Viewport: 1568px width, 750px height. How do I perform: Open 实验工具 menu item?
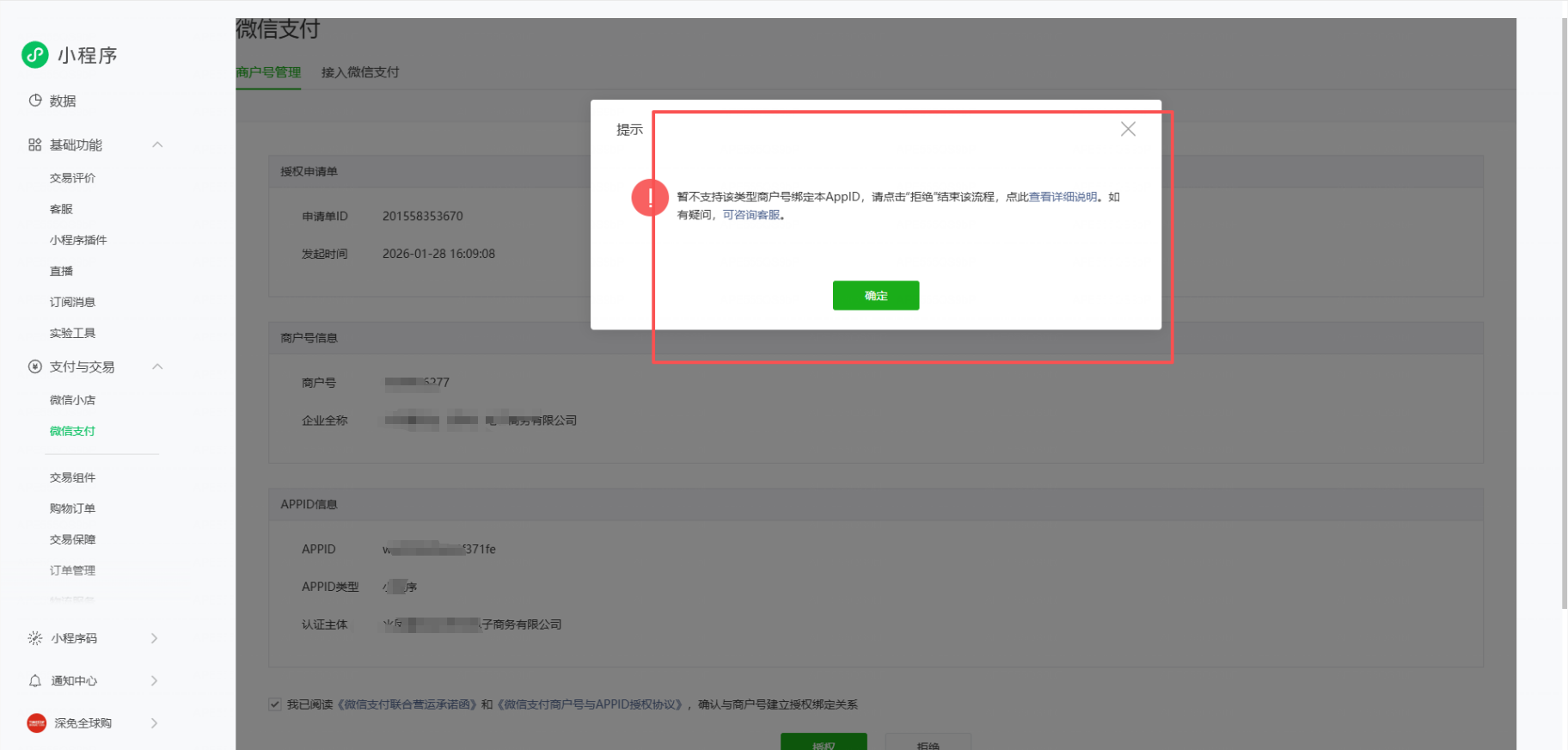[x=72, y=333]
